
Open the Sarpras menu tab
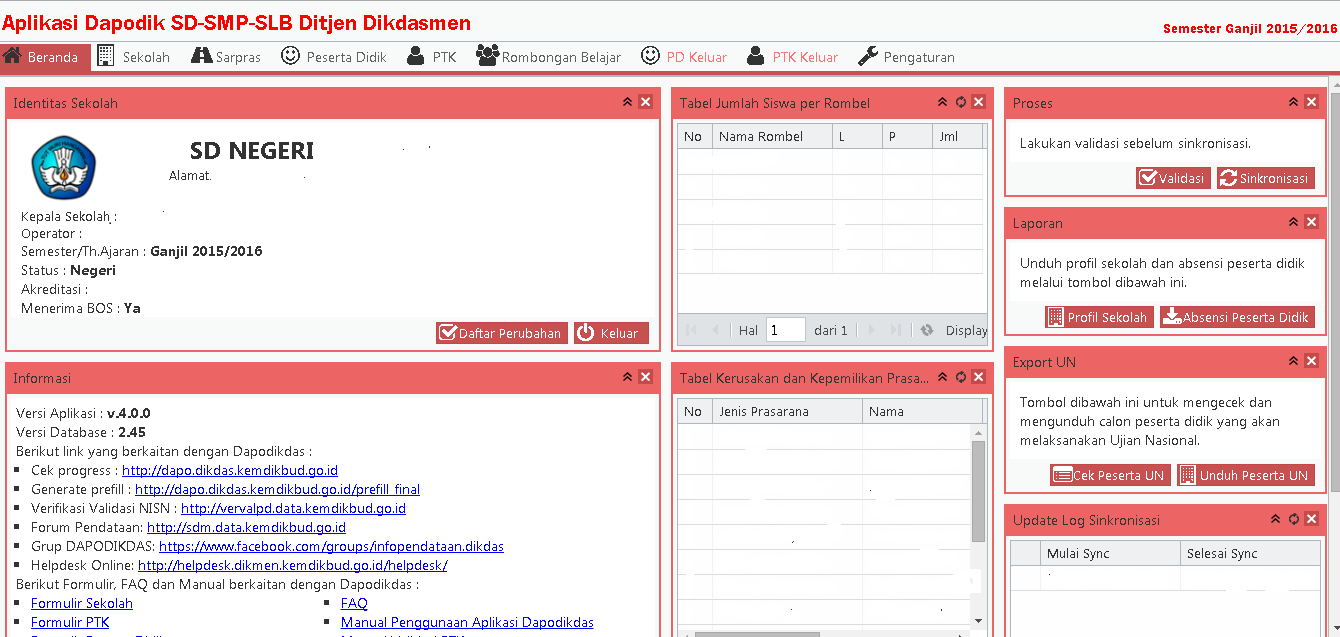225,57
